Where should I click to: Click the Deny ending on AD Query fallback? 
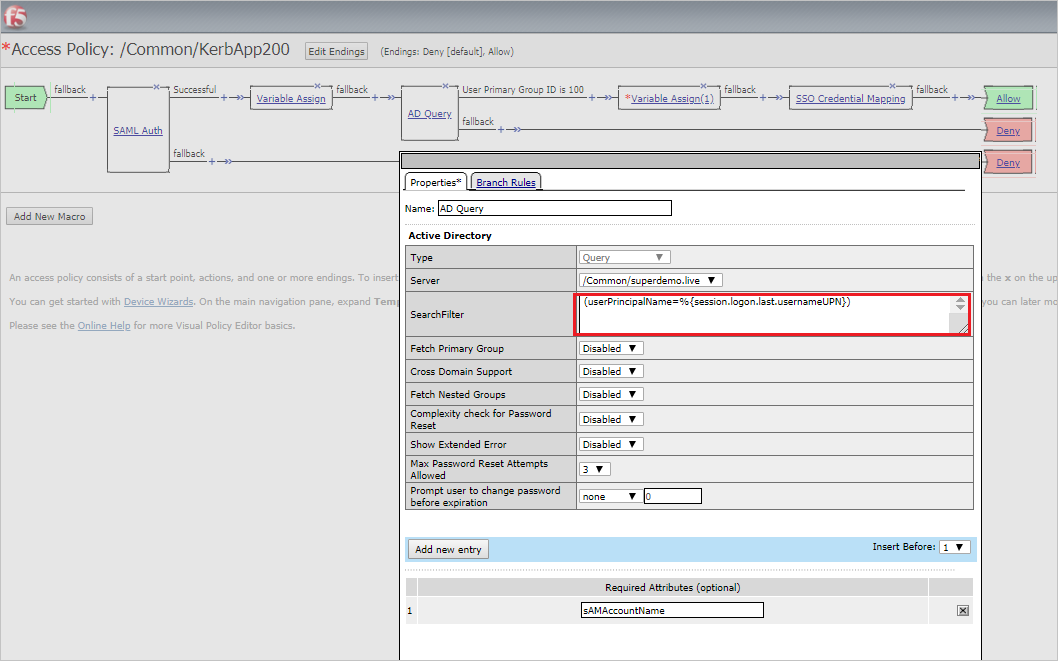(1008, 130)
